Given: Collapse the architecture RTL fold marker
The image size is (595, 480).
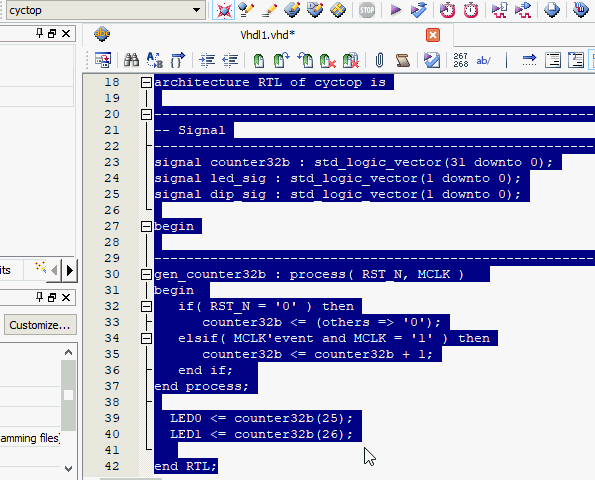Looking at the screenshot, I should click(146, 82).
